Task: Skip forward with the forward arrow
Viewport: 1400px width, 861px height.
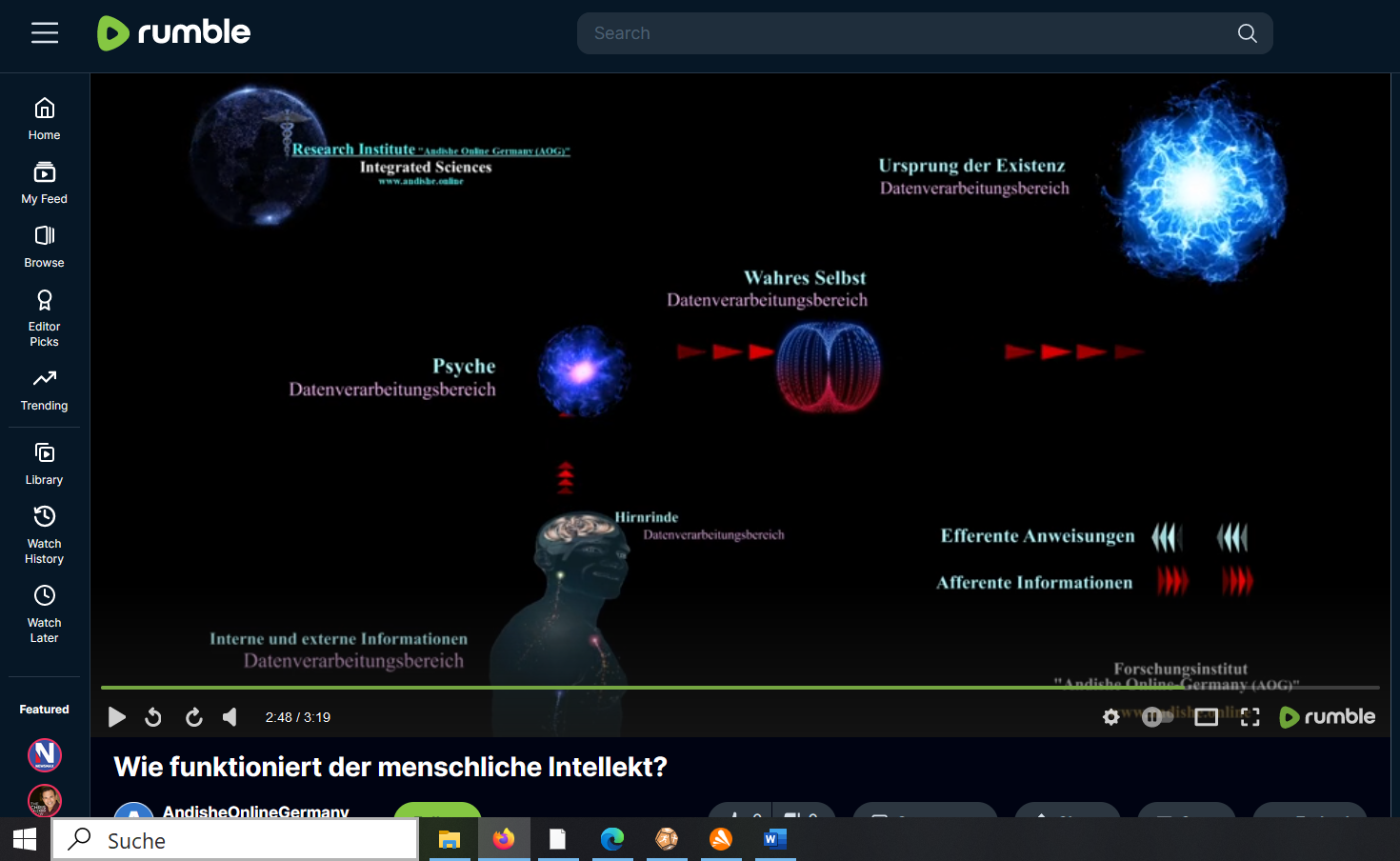Action: (193, 717)
